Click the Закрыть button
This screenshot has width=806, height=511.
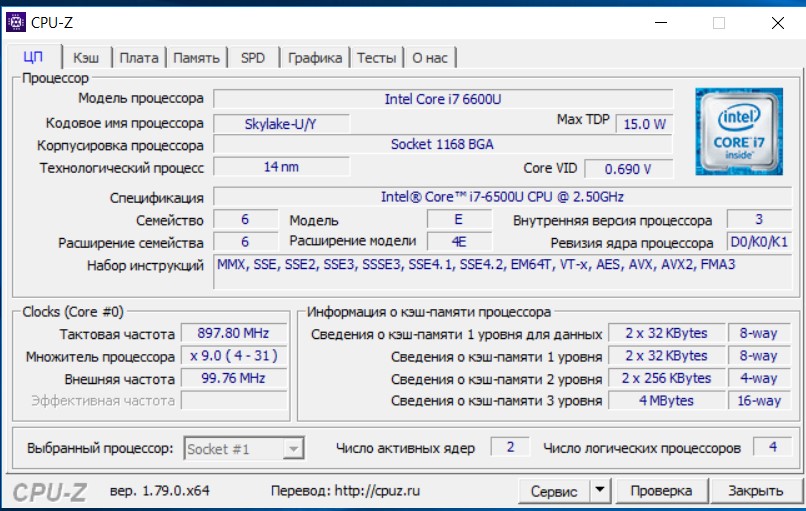coord(756,491)
